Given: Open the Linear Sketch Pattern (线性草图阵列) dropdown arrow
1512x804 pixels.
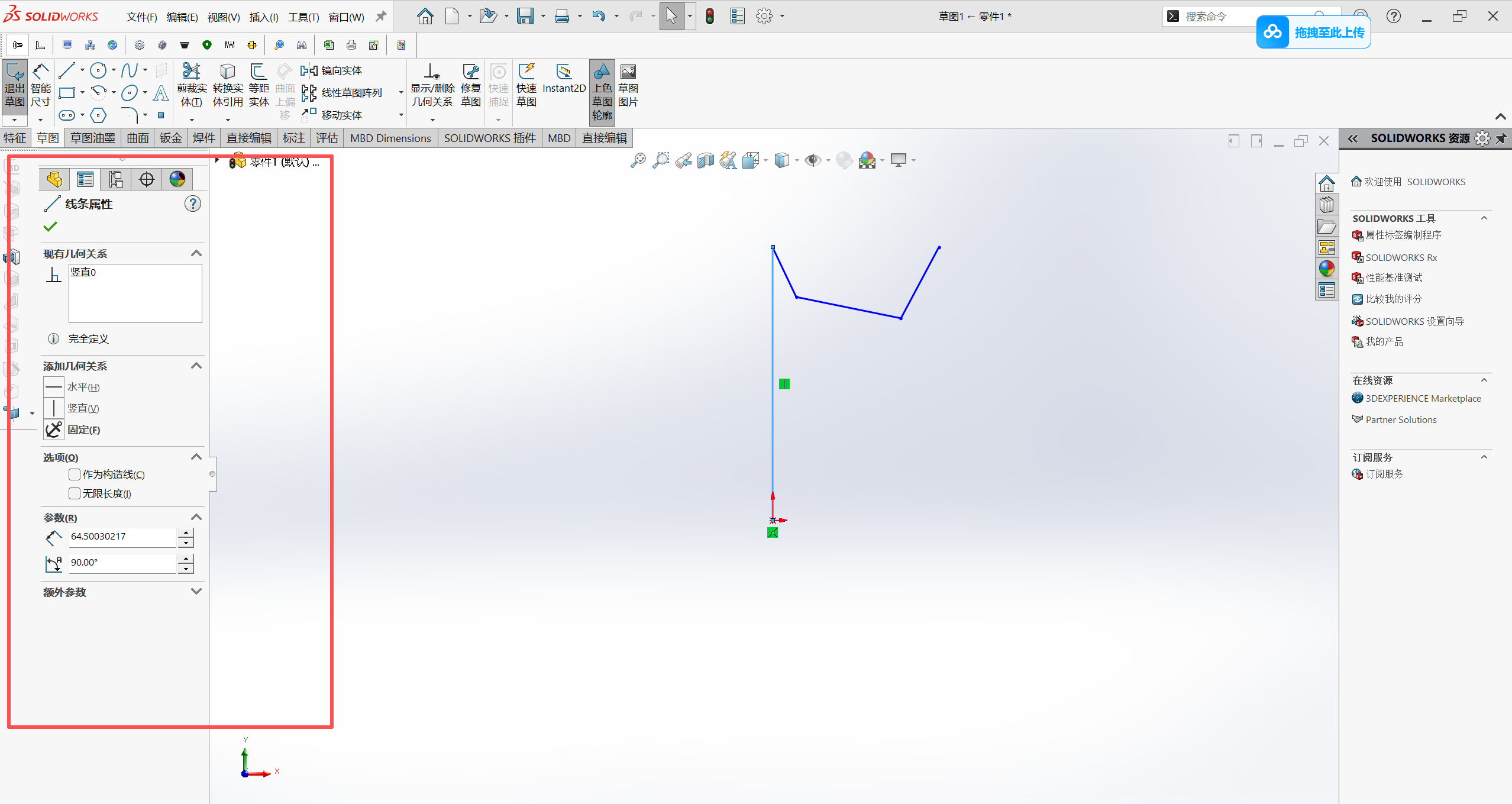Looking at the screenshot, I should (401, 93).
